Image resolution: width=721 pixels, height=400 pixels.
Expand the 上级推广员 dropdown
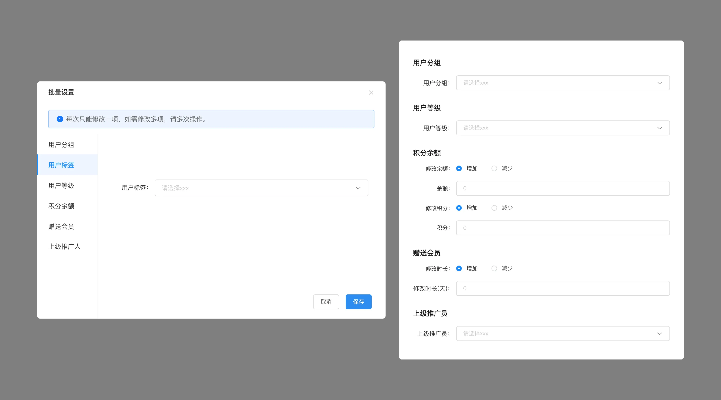[x=563, y=333]
